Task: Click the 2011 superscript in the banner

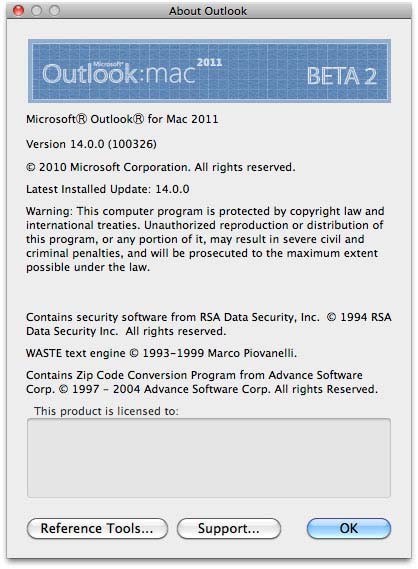Action: (x=209, y=62)
